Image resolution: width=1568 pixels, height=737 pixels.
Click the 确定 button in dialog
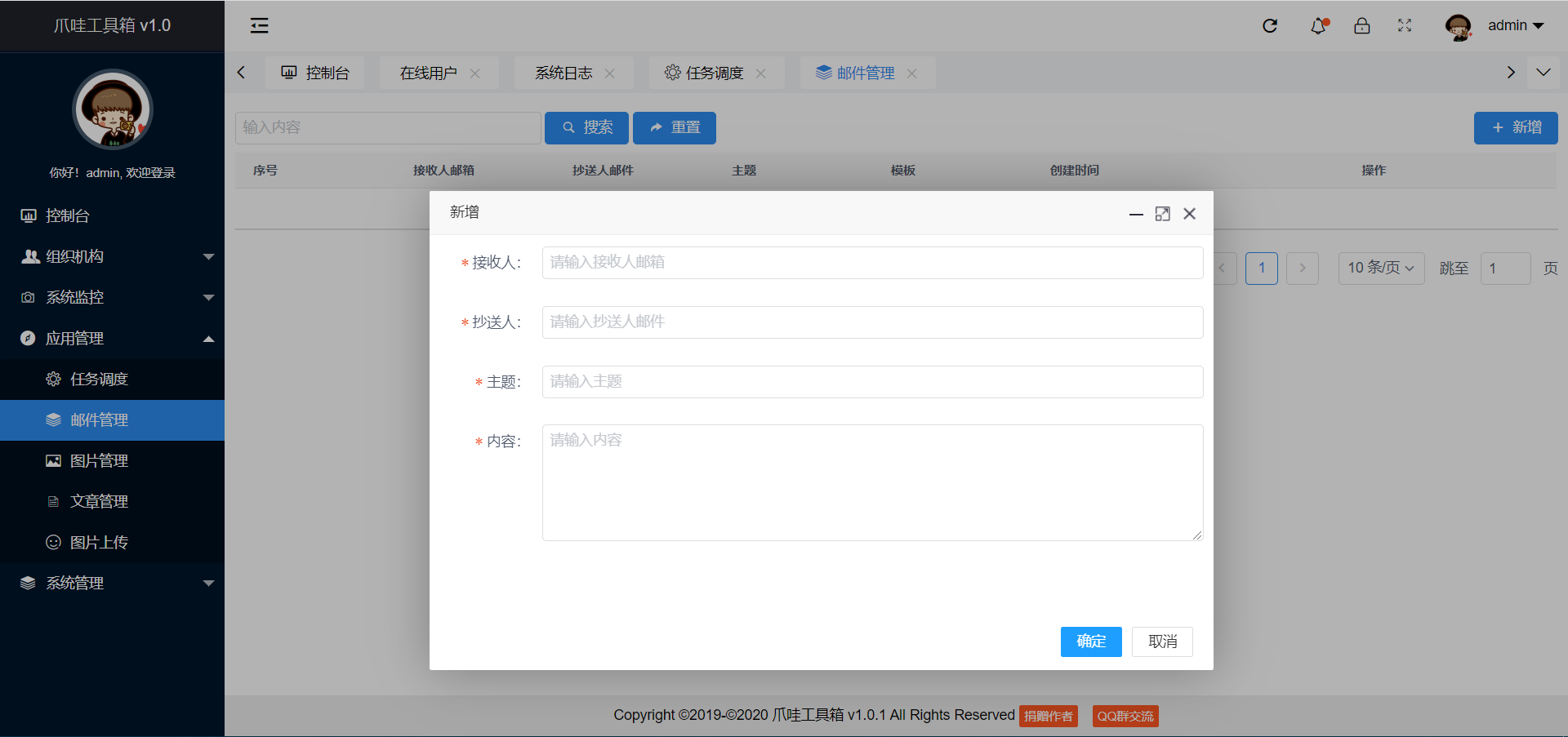[x=1091, y=642]
